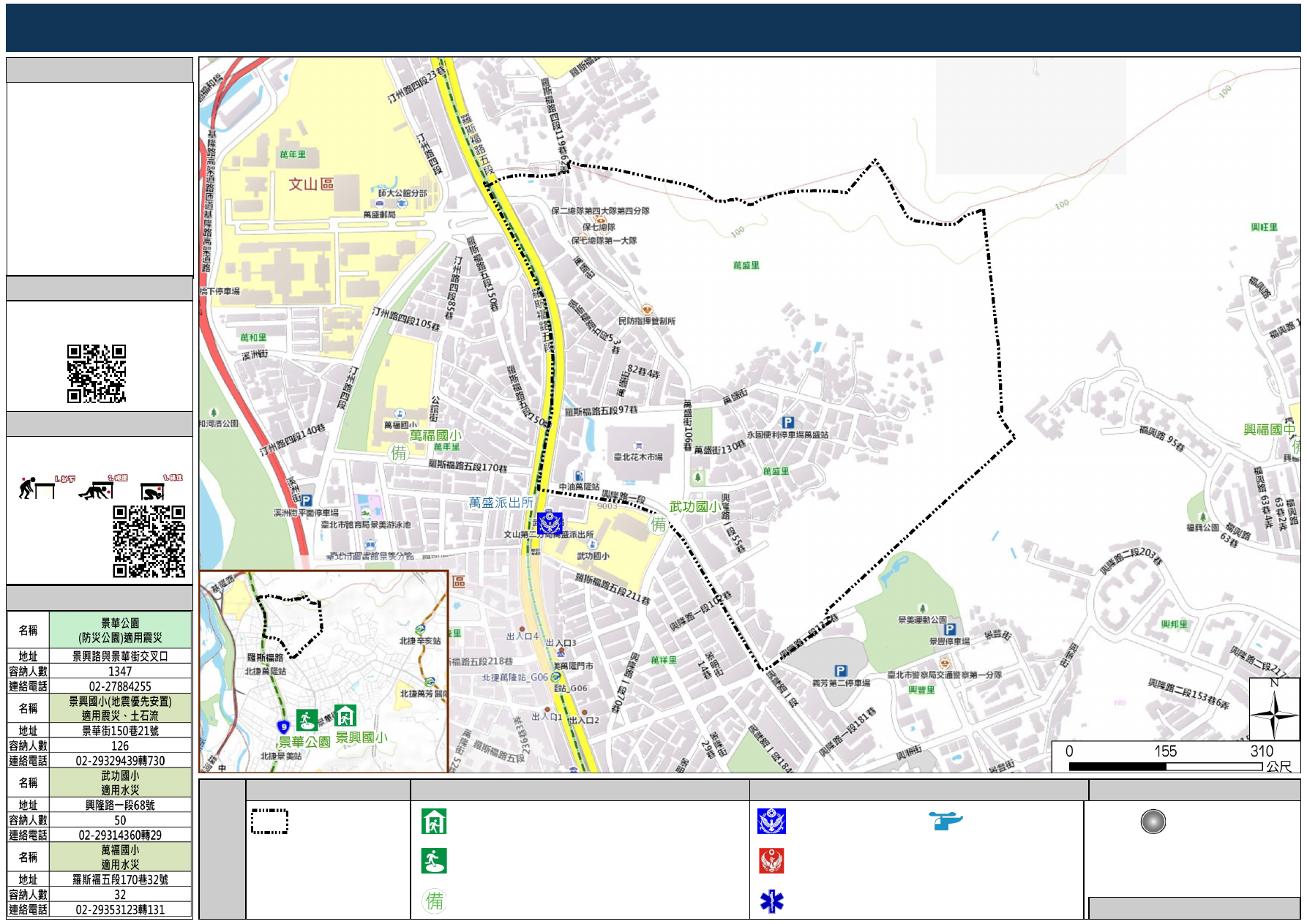The height and width of the screenshot is (924, 1307).
Task: Click the 景美運動公園 label on the map
Action: [922, 620]
